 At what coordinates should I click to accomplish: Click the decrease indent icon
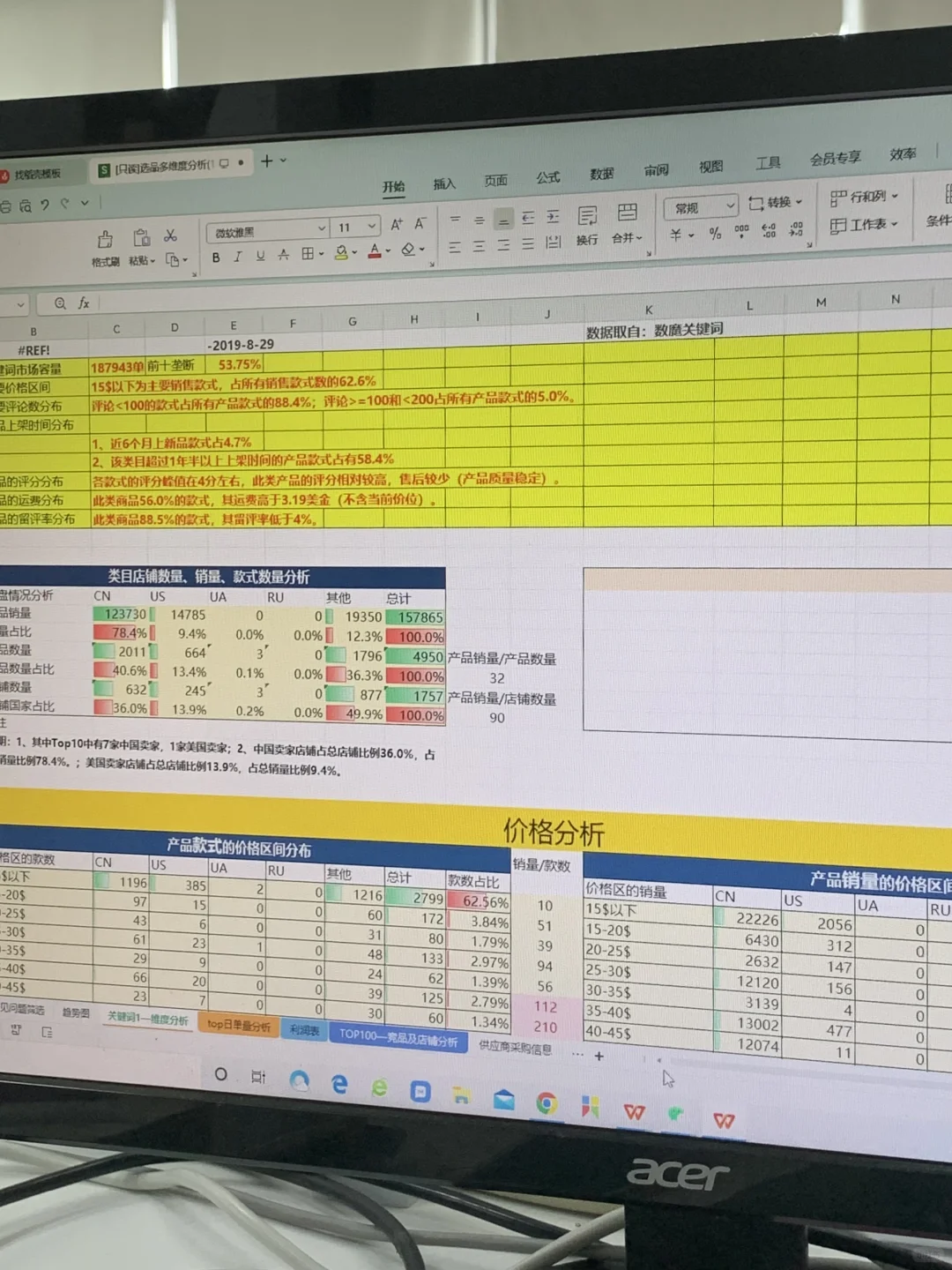point(528,217)
